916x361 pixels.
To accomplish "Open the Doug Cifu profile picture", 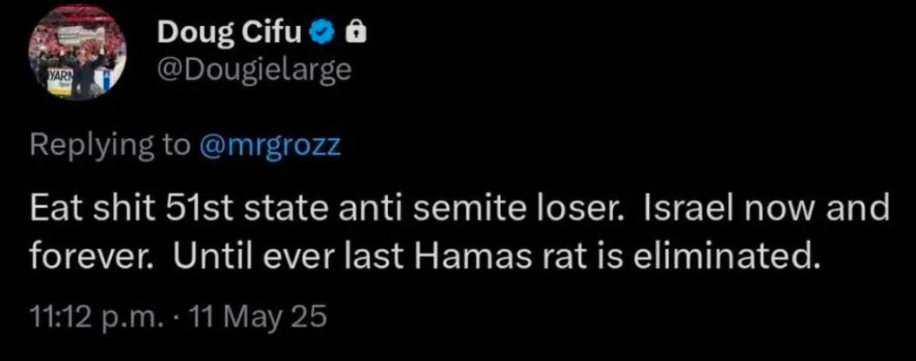I will (78, 54).
